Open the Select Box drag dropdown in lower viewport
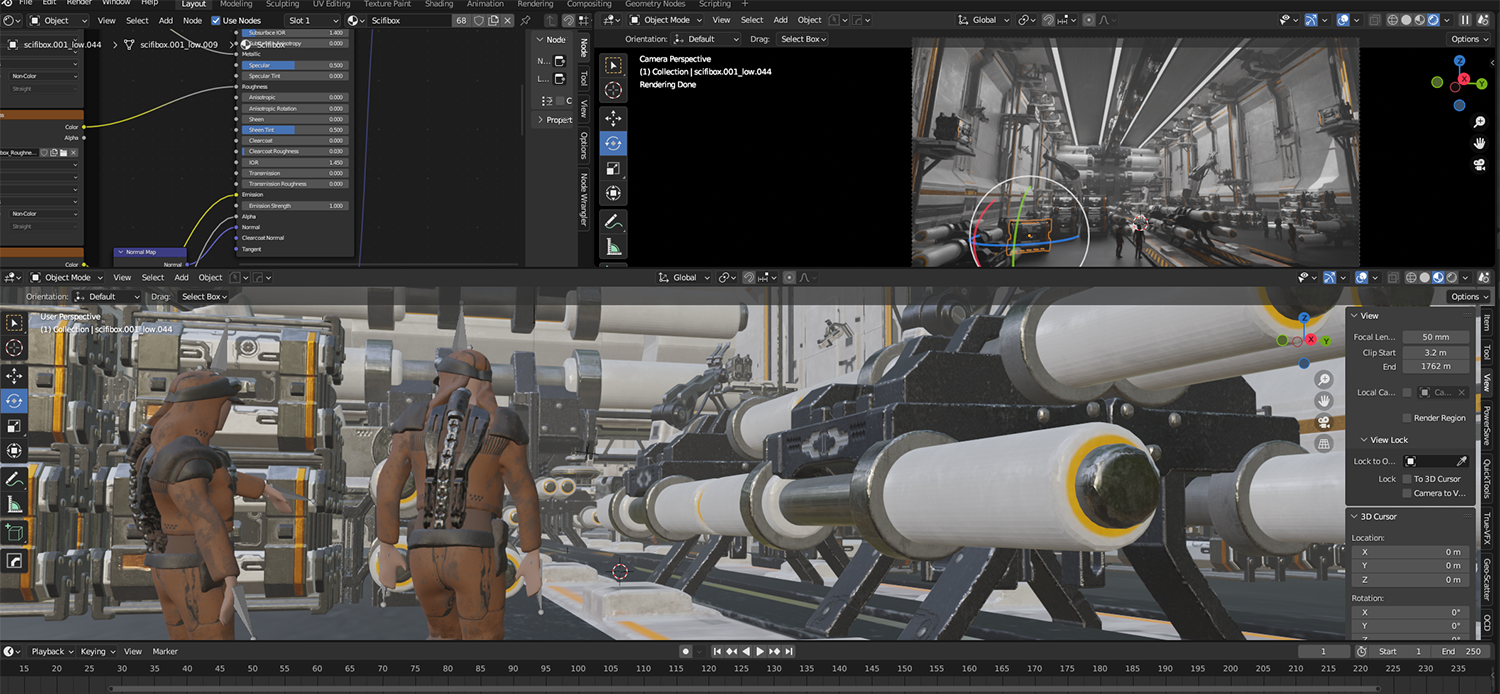Screen dimensions: 1500x694 click(x=204, y=297)
